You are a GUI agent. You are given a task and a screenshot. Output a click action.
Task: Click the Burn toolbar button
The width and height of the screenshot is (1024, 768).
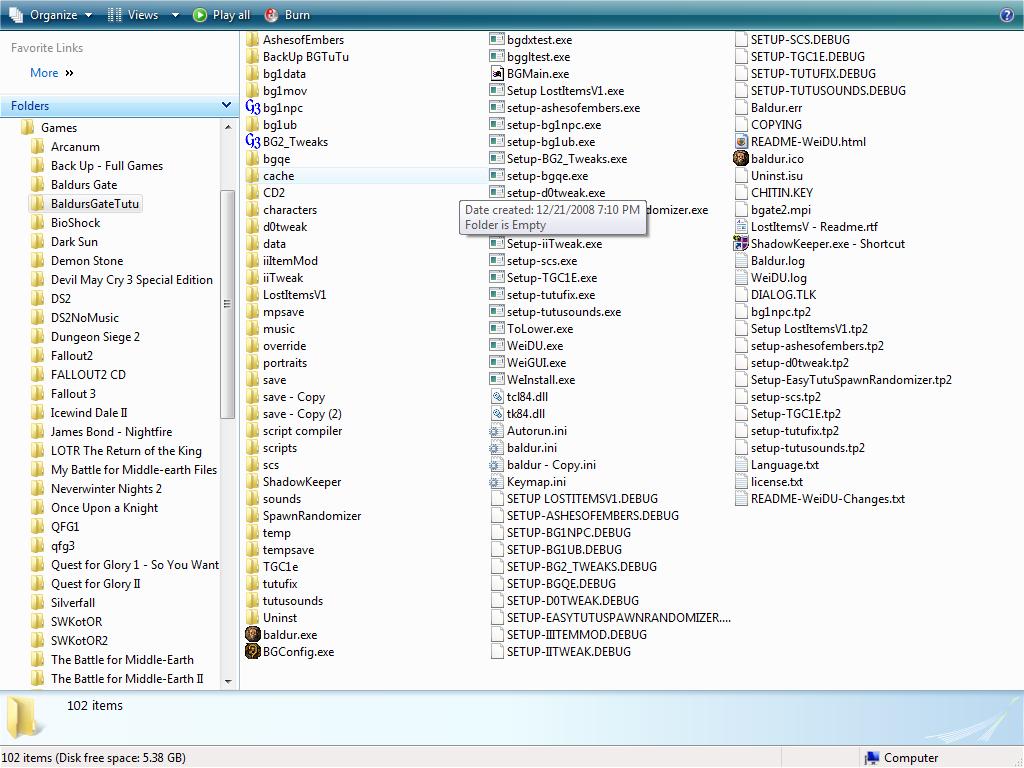[x=287, y=14]
